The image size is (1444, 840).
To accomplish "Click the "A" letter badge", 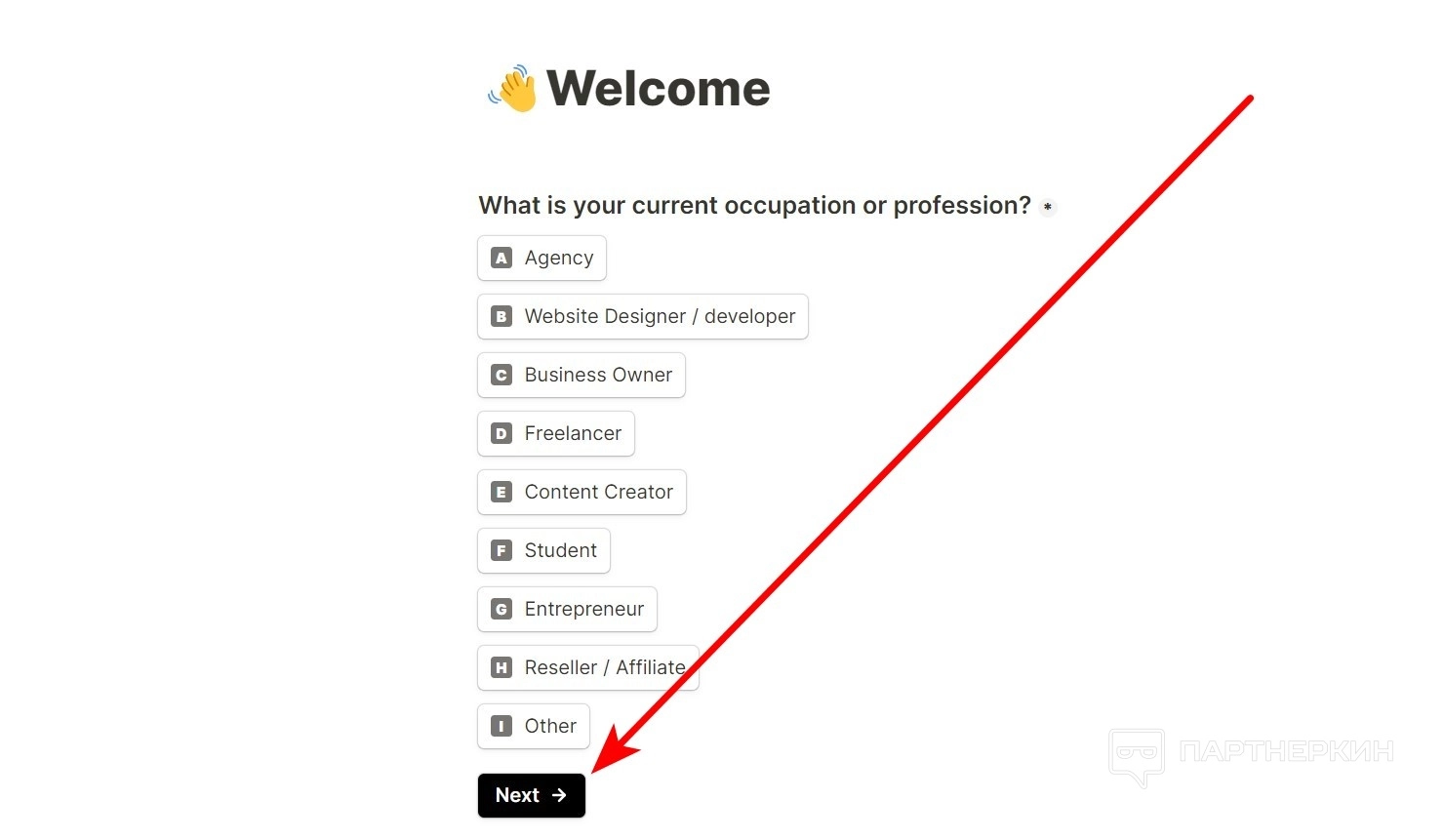I will click(501, 259).
